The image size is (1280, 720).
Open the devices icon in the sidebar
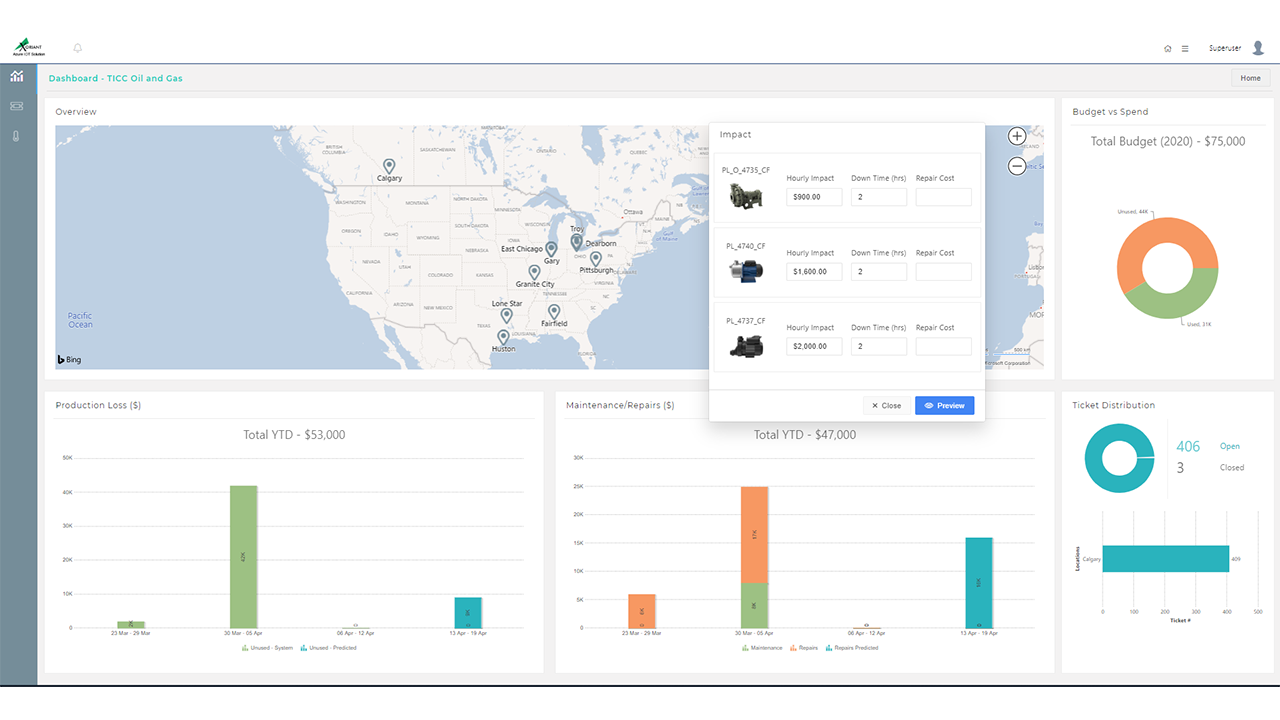coord(17,106)
